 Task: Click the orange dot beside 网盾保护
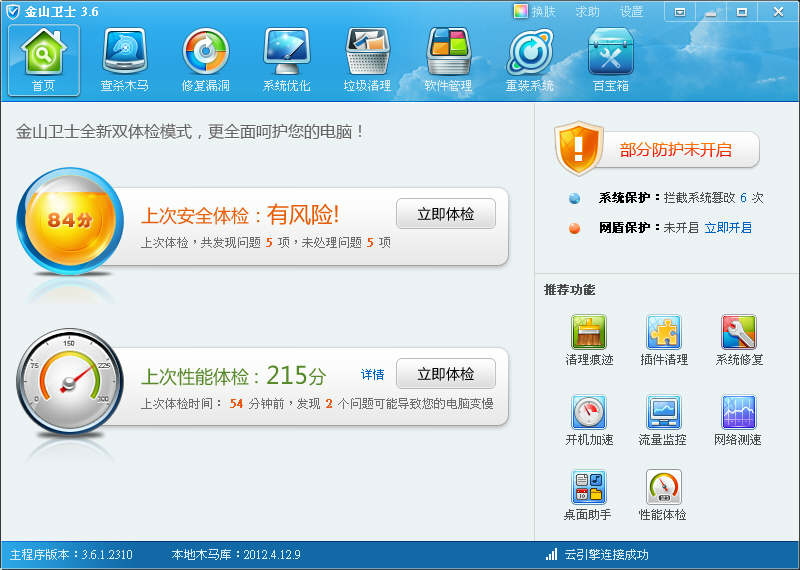(574, 228)
